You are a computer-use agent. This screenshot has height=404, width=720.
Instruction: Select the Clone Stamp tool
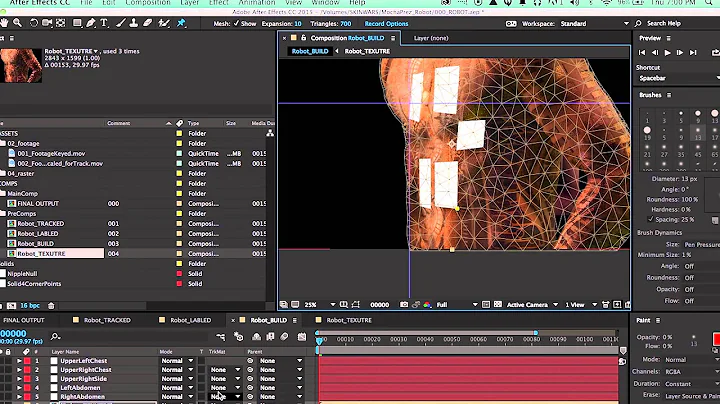click(x=134, y=22)
